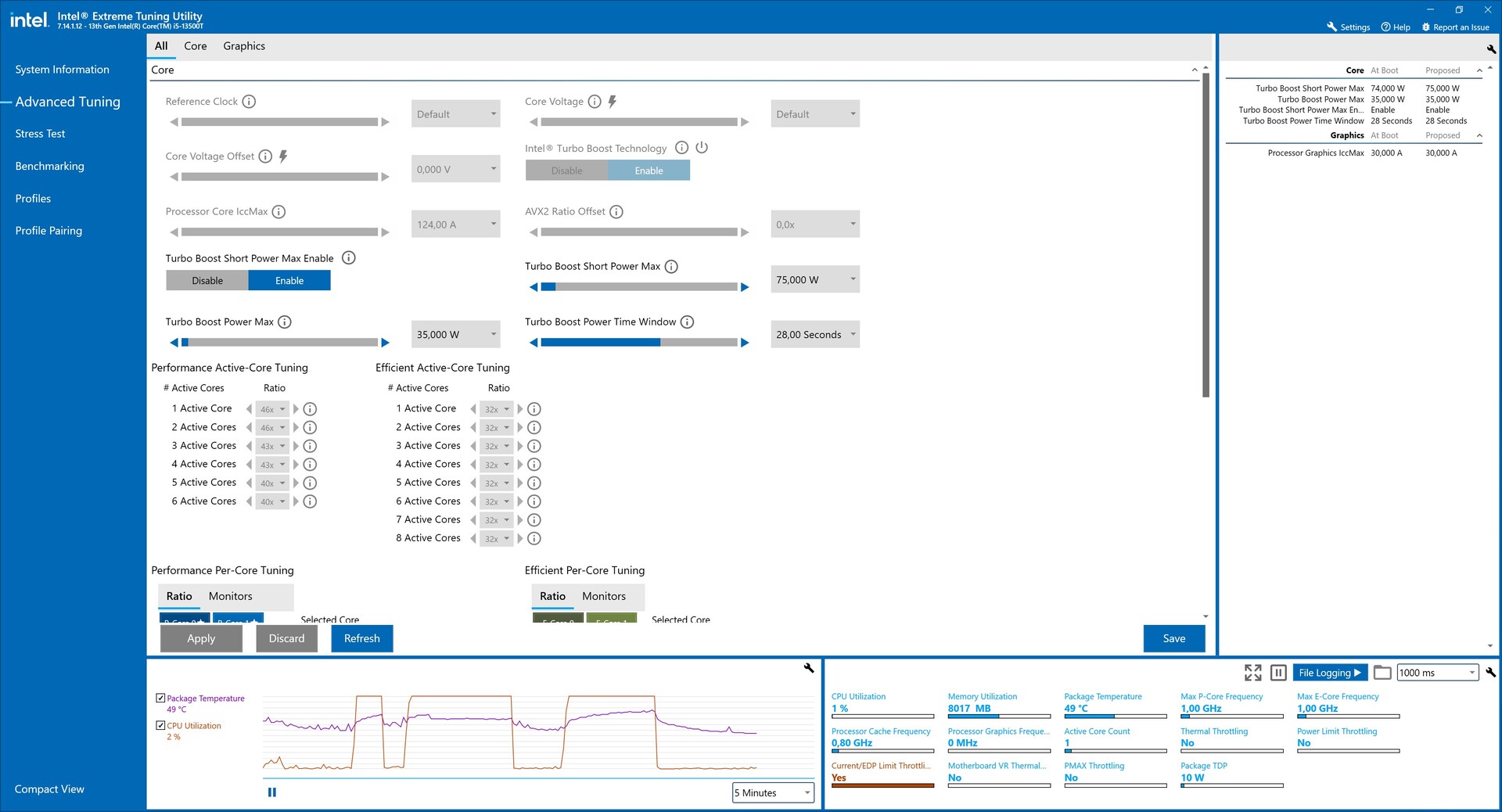Open Stress Test in the sidebar

(x=41, y=134)
